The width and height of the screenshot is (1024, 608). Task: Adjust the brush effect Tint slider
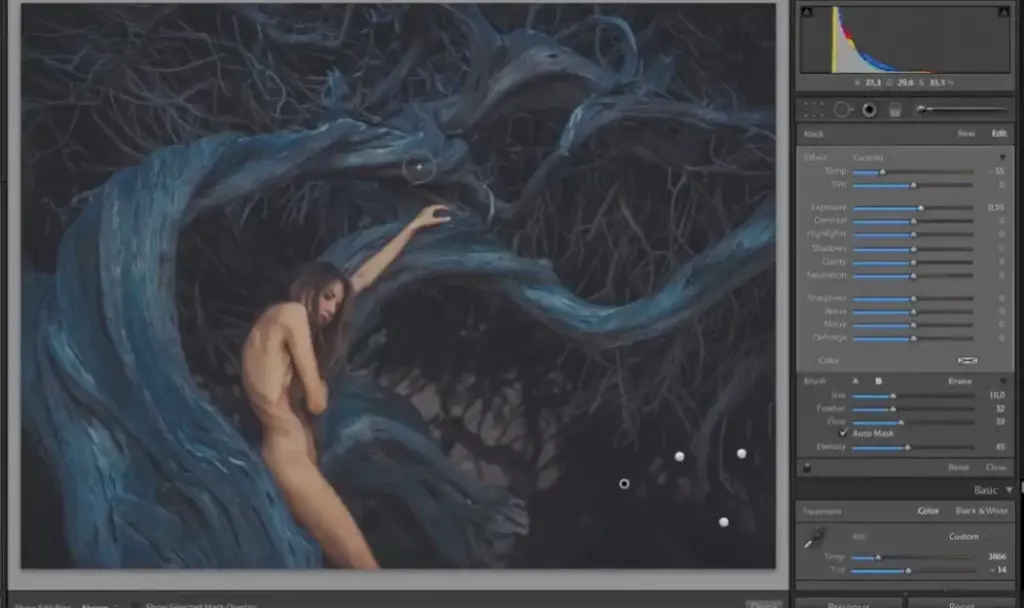pos(913,185)
